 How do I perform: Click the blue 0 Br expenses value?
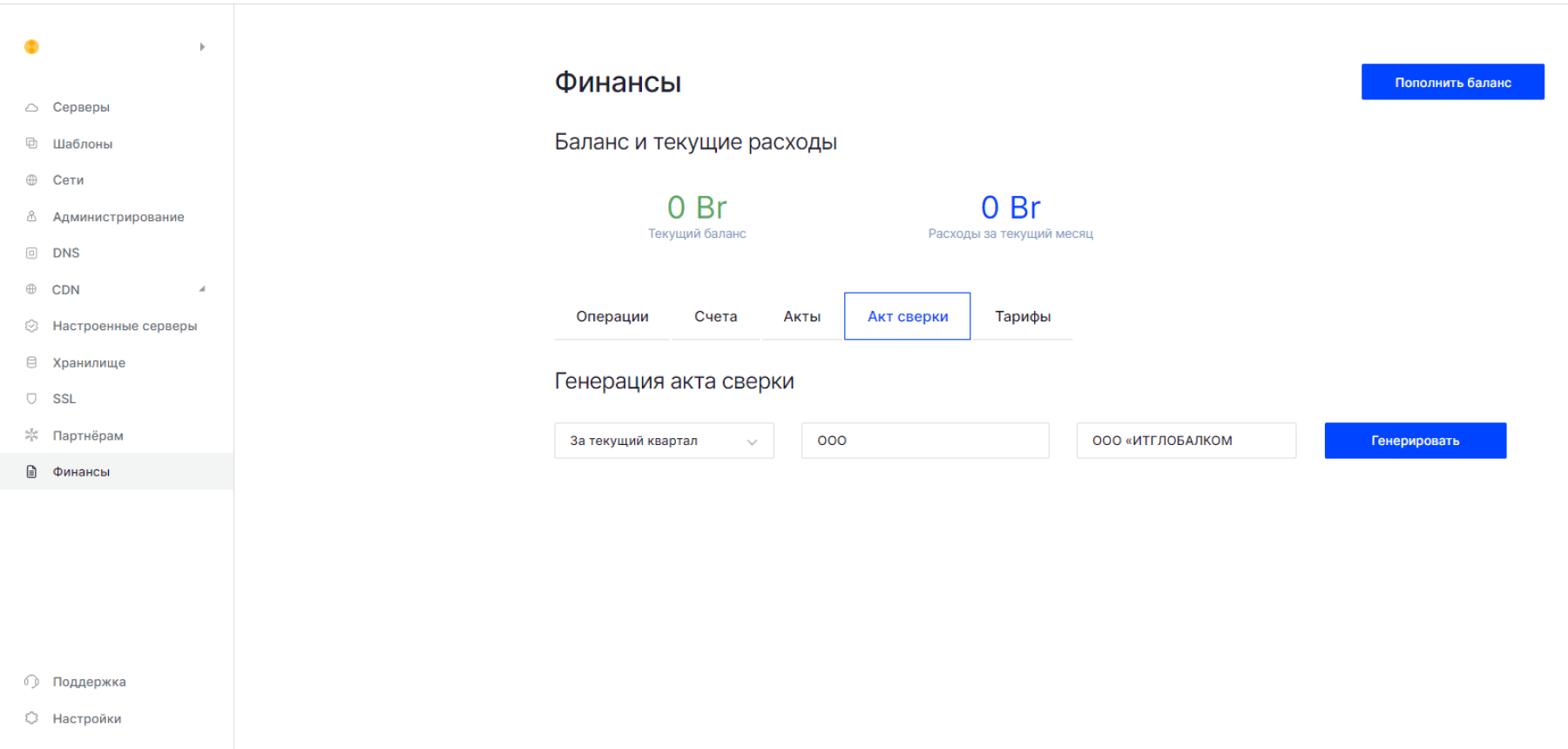(x=1010, y=207)
